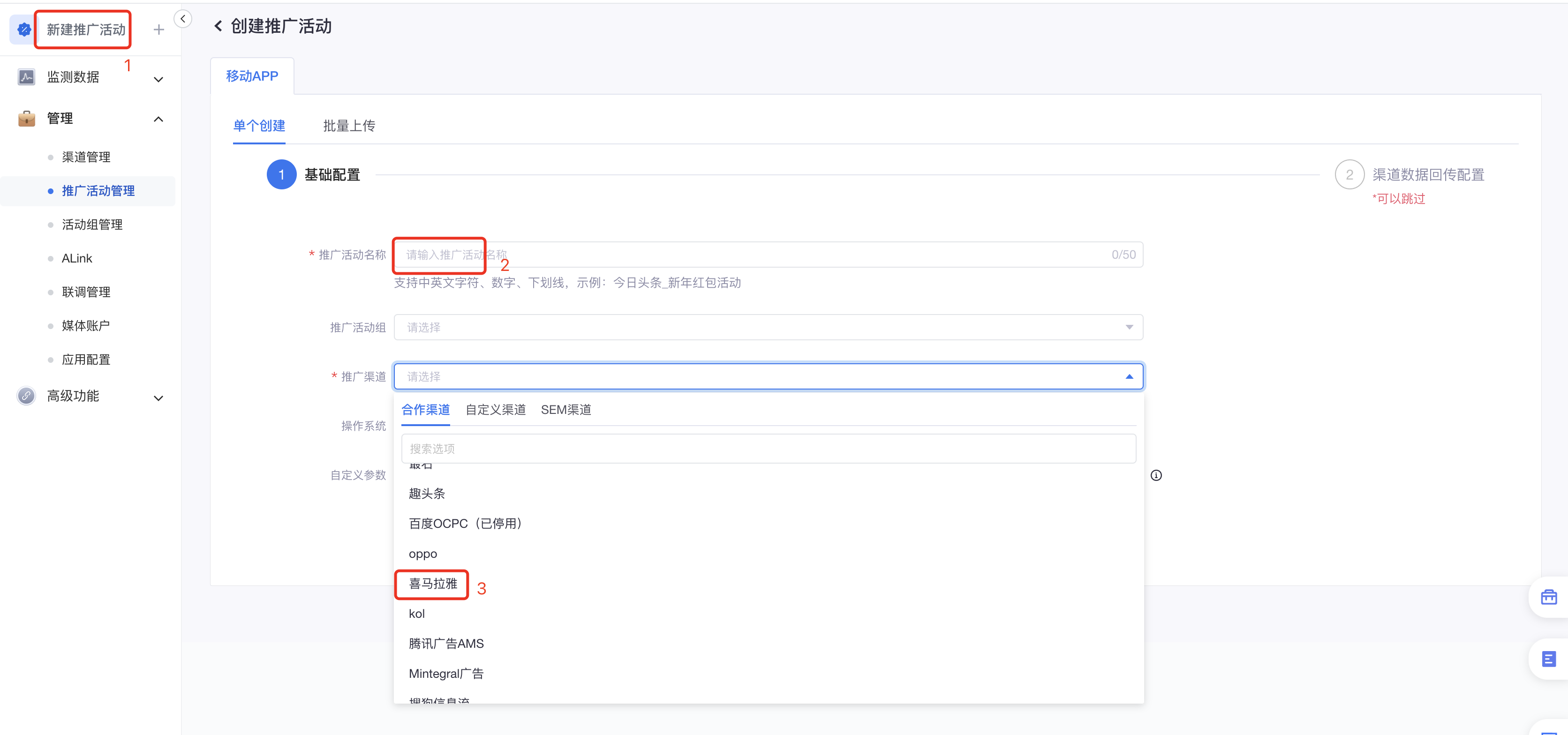Choose Mintegral广告 from the channel list
The image size is (1568, 735).
click(768, 674)
